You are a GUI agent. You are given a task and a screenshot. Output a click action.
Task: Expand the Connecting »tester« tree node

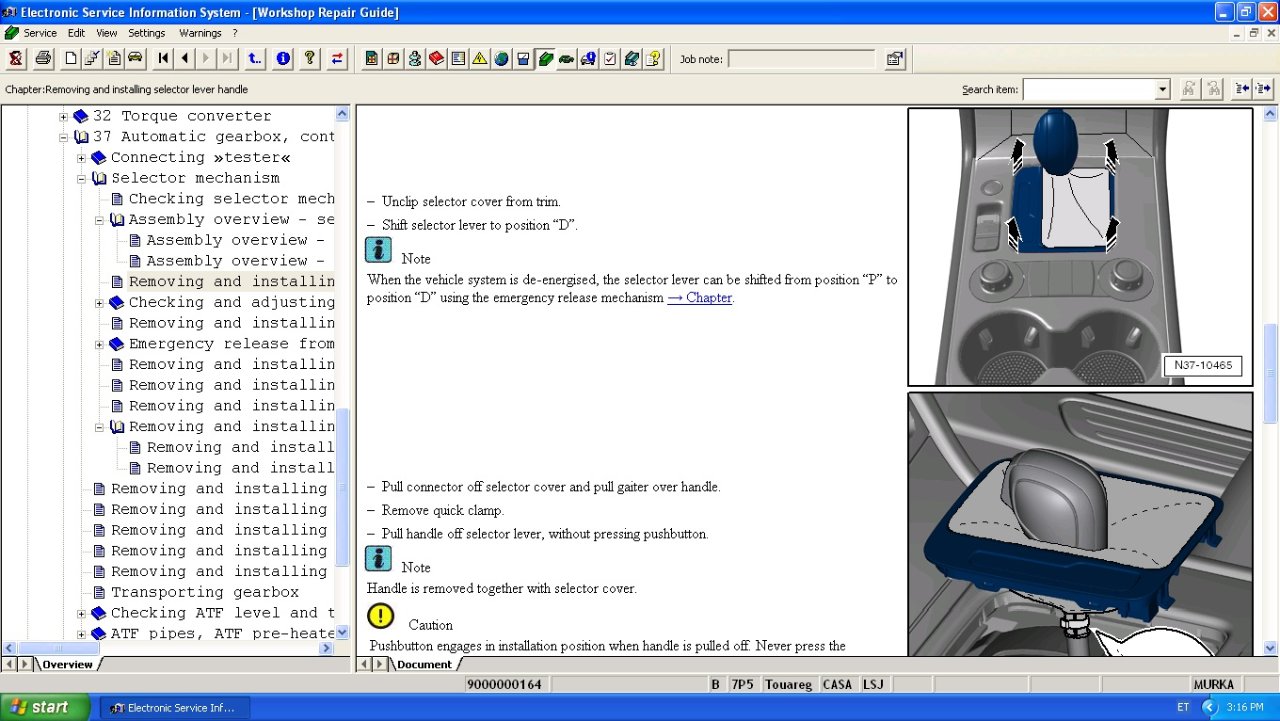(x=82, y=158)
